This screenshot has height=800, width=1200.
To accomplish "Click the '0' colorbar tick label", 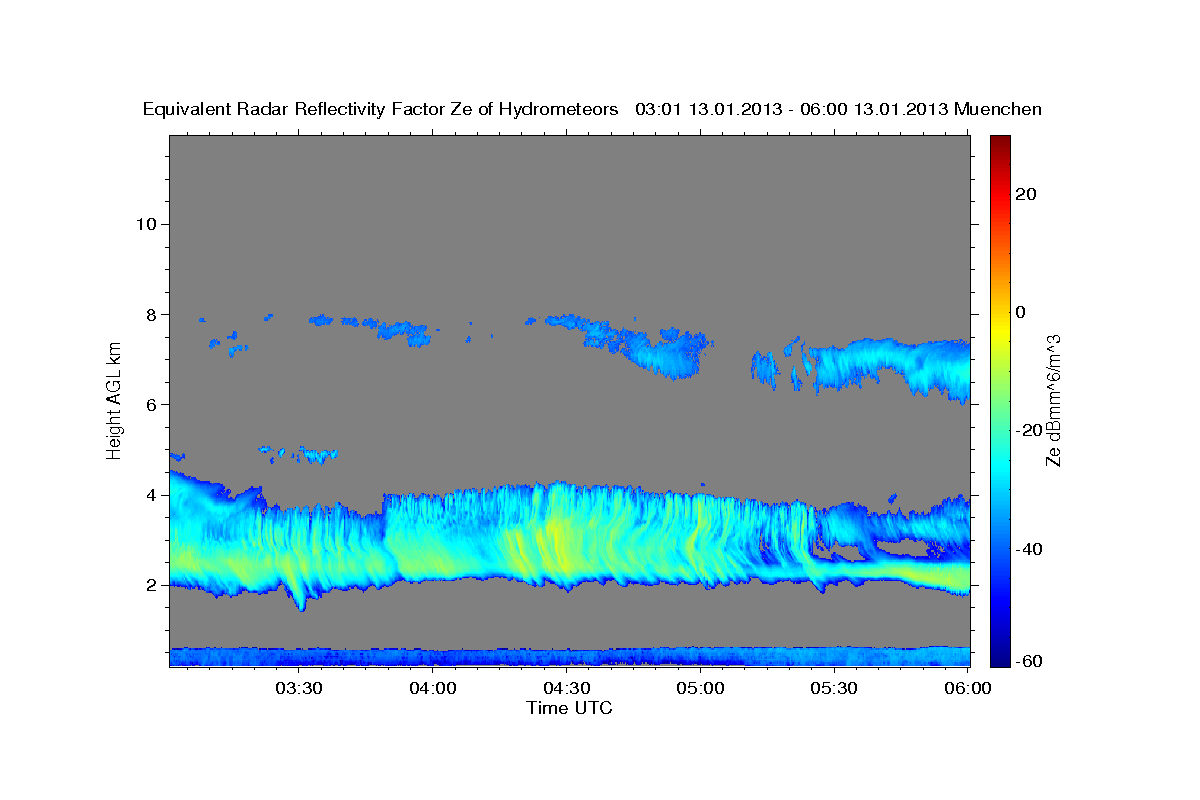I will pos(1019,312).
